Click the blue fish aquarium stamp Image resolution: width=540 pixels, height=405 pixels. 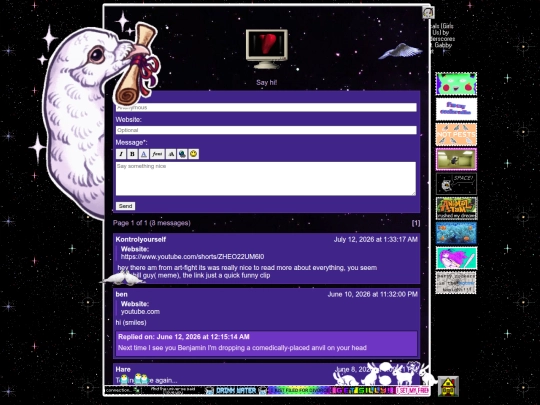[456, 233]
